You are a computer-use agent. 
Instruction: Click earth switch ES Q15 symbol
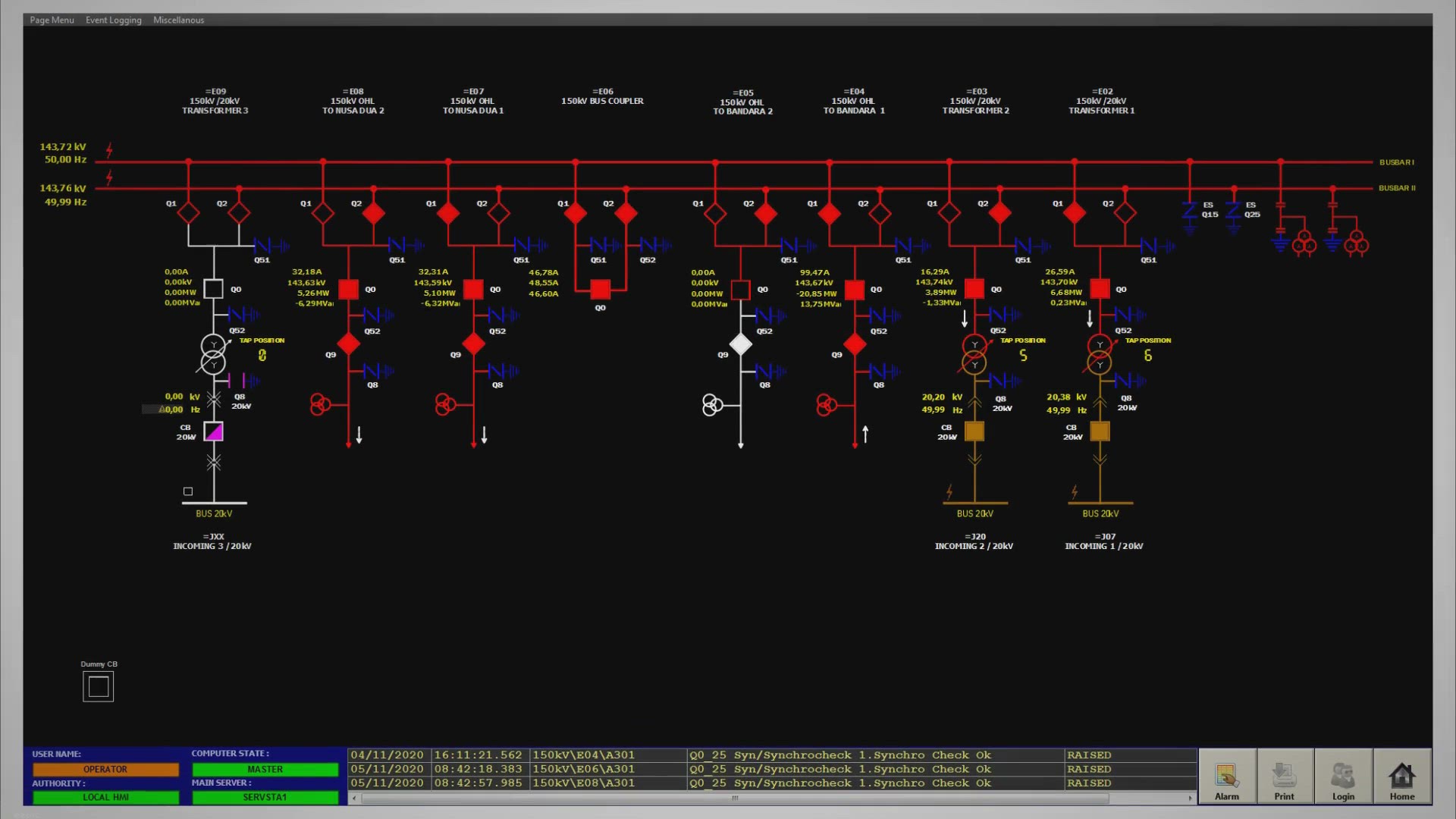(1191, 210)
